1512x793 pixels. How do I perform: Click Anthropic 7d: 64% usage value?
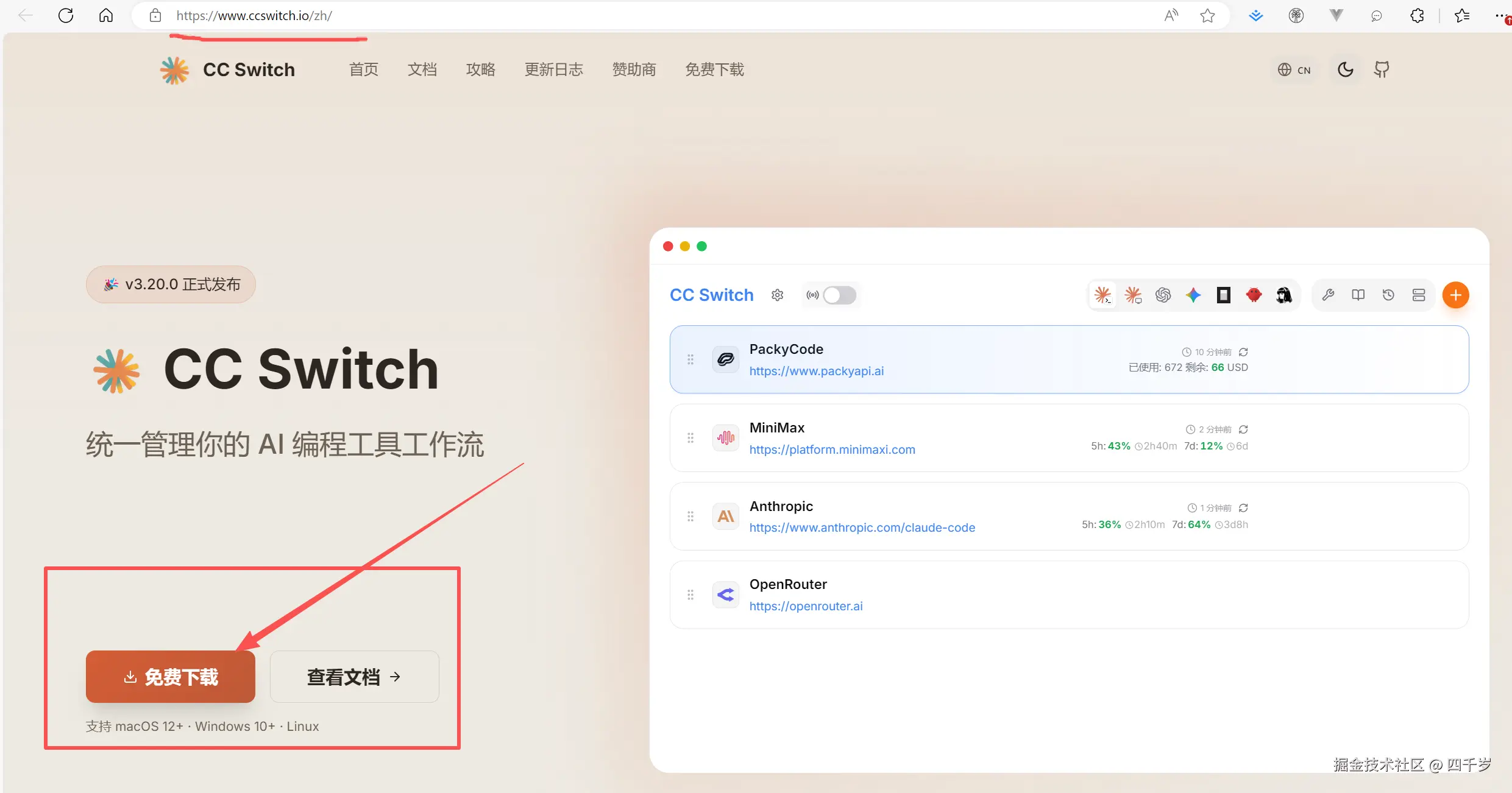(x=1191, y=524)
